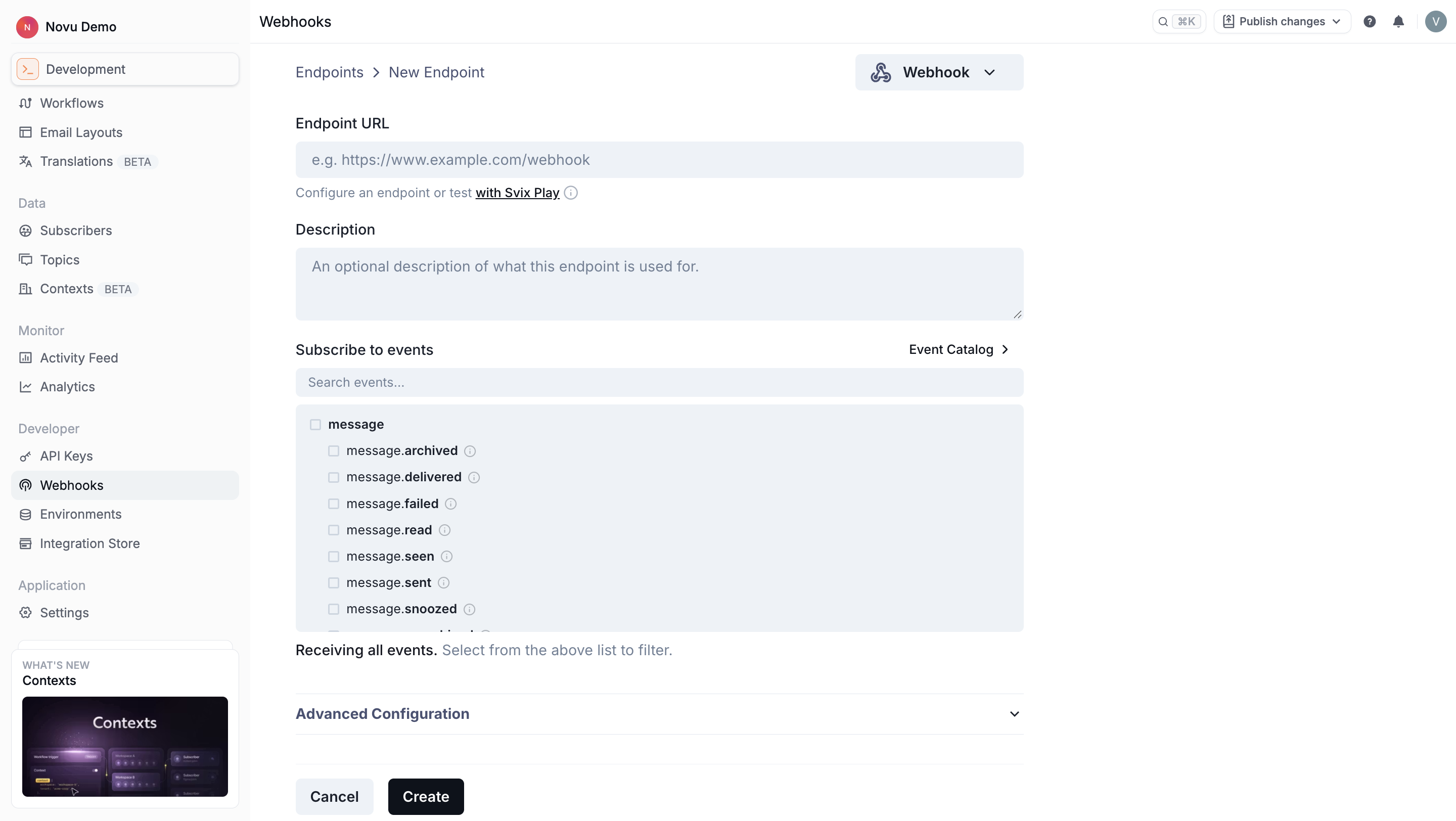The image size is (1456, 821).
Task: Navigate to Endpoints via the breadcrumb
Action: click(330, 72)
